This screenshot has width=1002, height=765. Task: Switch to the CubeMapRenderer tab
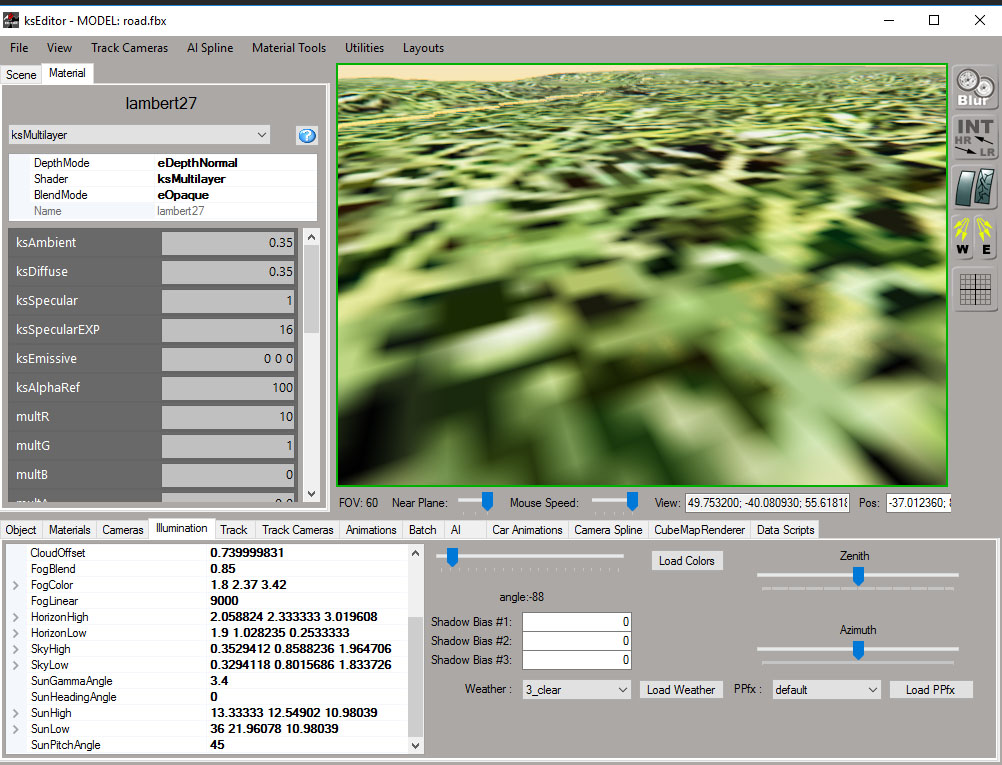pos(700,530)
